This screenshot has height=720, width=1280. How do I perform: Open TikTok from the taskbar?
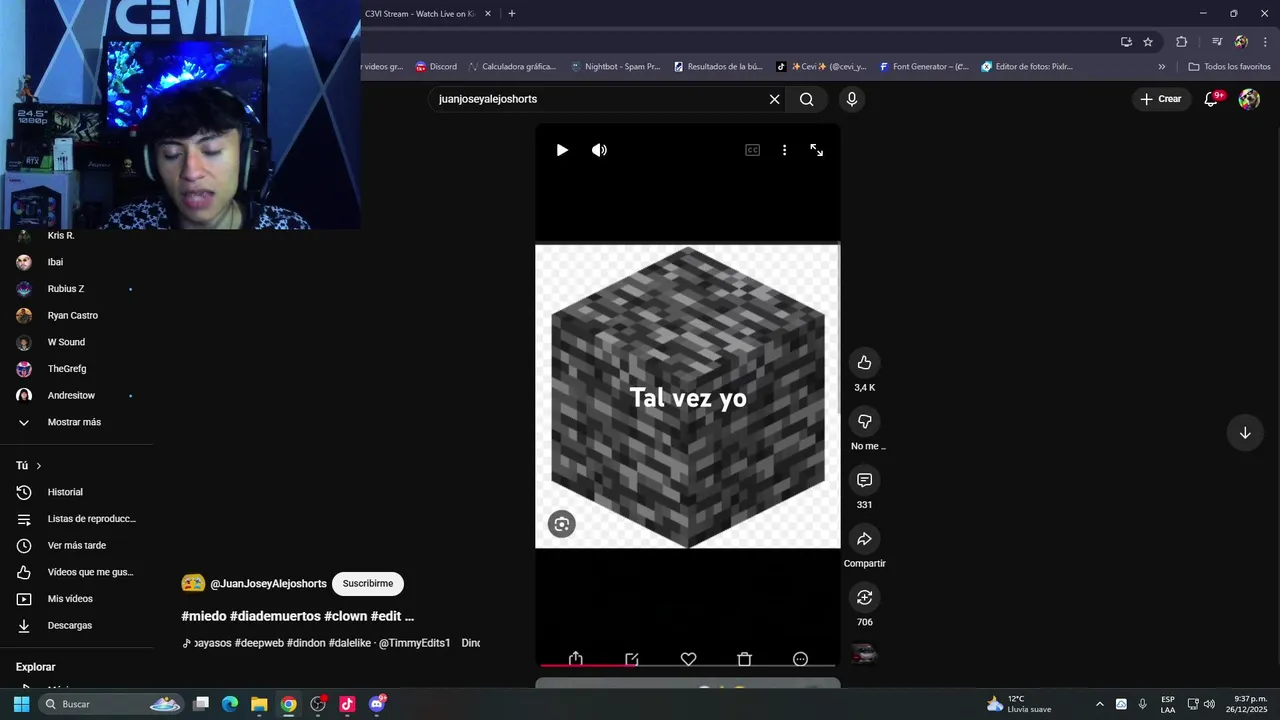[347, 704]
